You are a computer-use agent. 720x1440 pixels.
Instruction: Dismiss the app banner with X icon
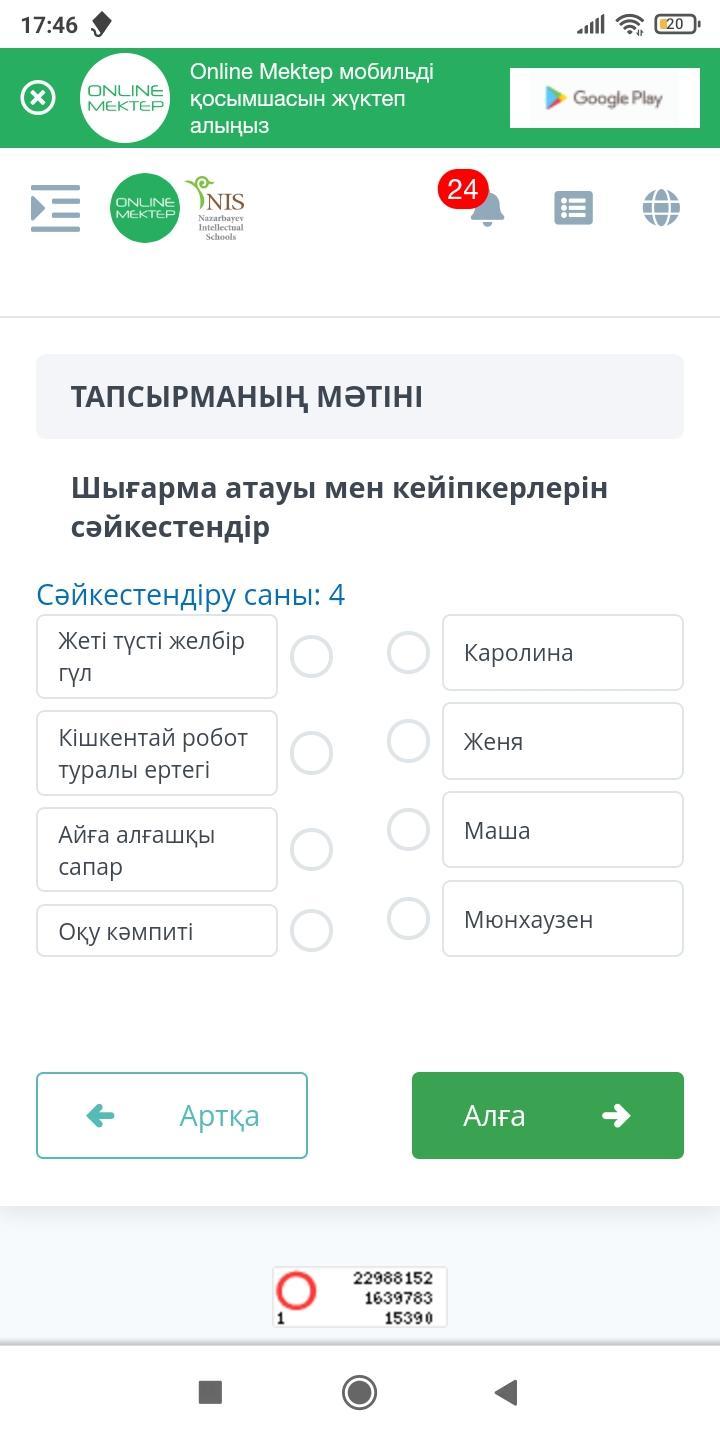click(x=38, y=98)
